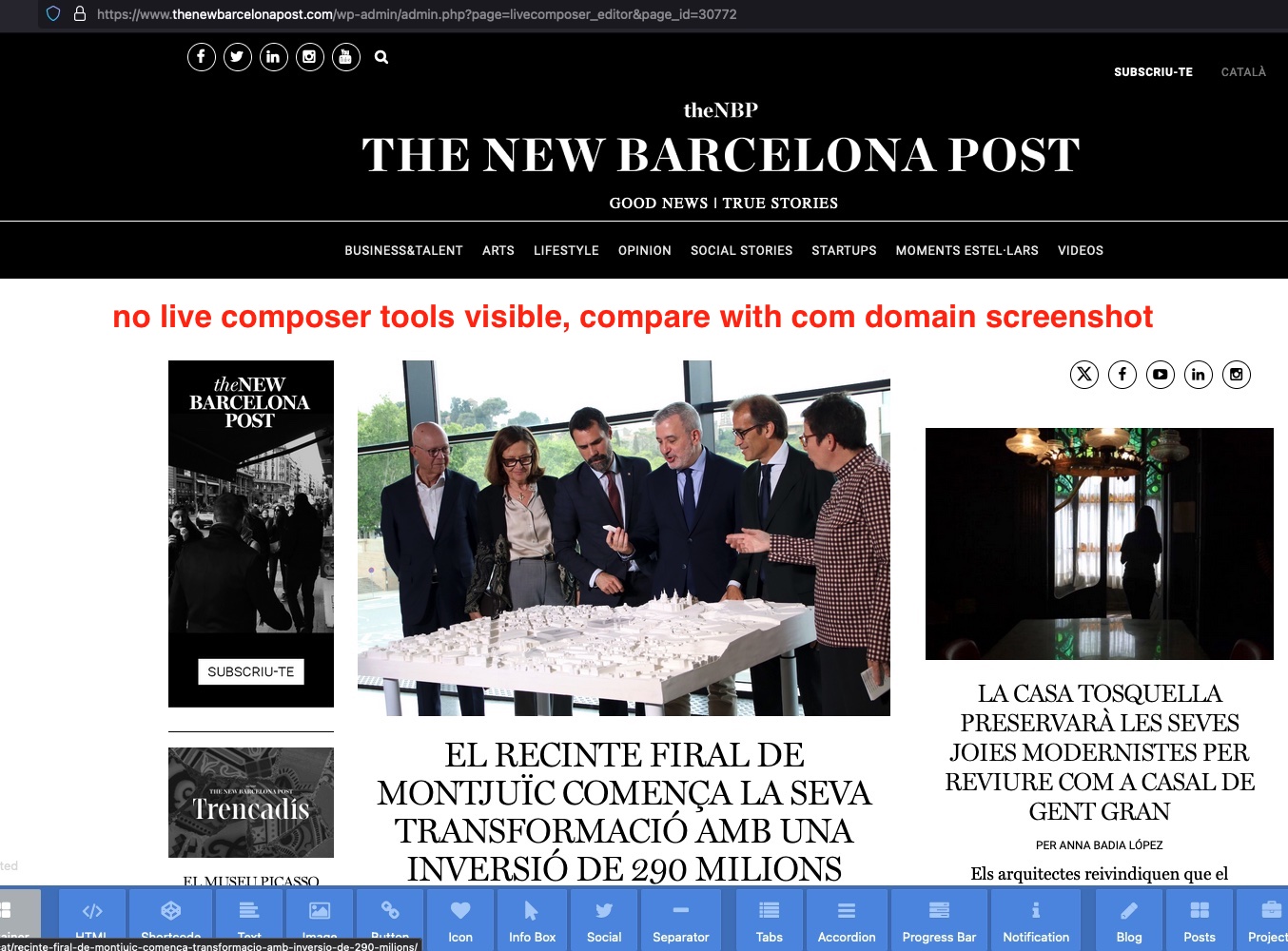Screen dimensions: 1288x951
Task: Pick the Progress Bar module
Action: 939,920
